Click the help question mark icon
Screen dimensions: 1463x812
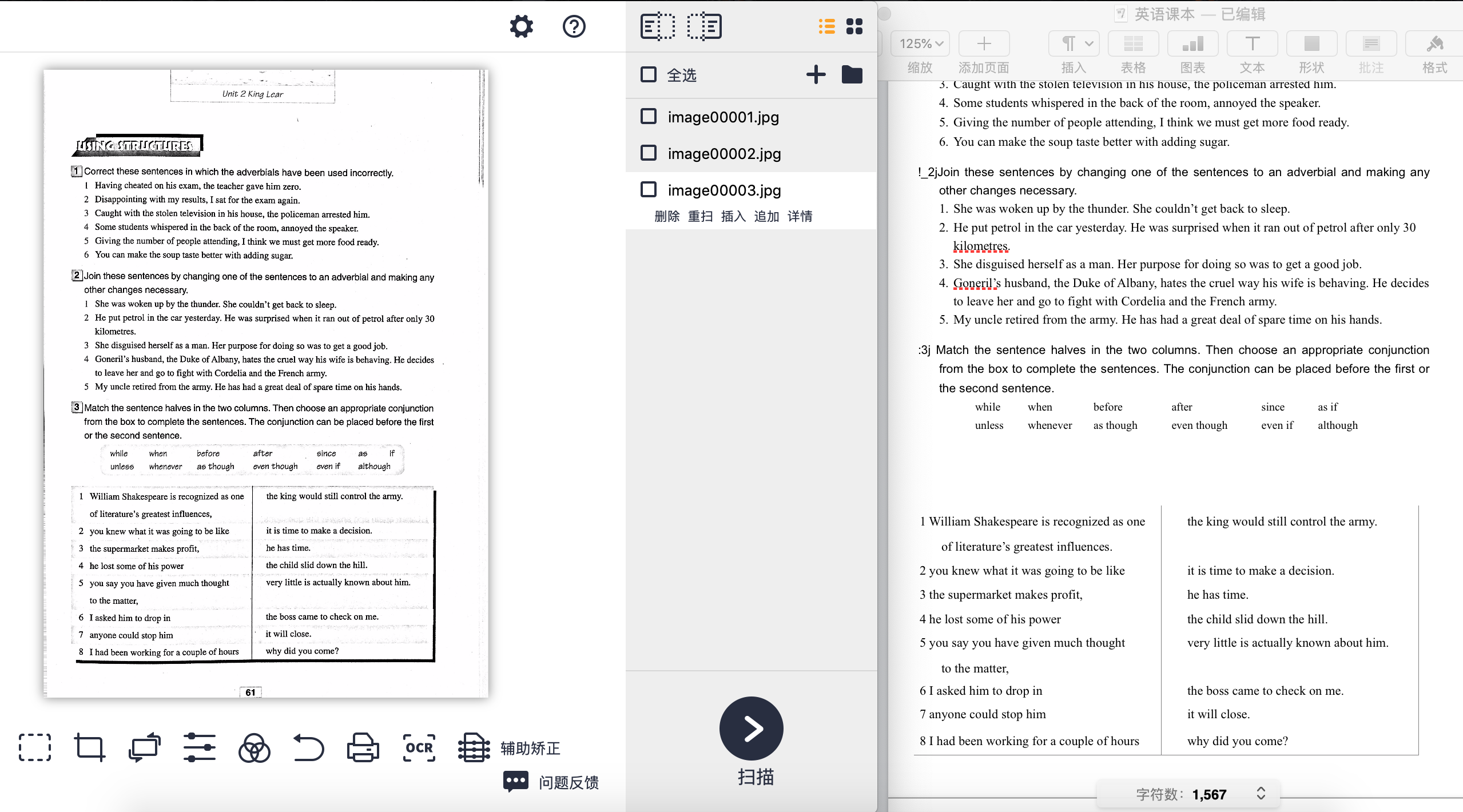(574, 27)
